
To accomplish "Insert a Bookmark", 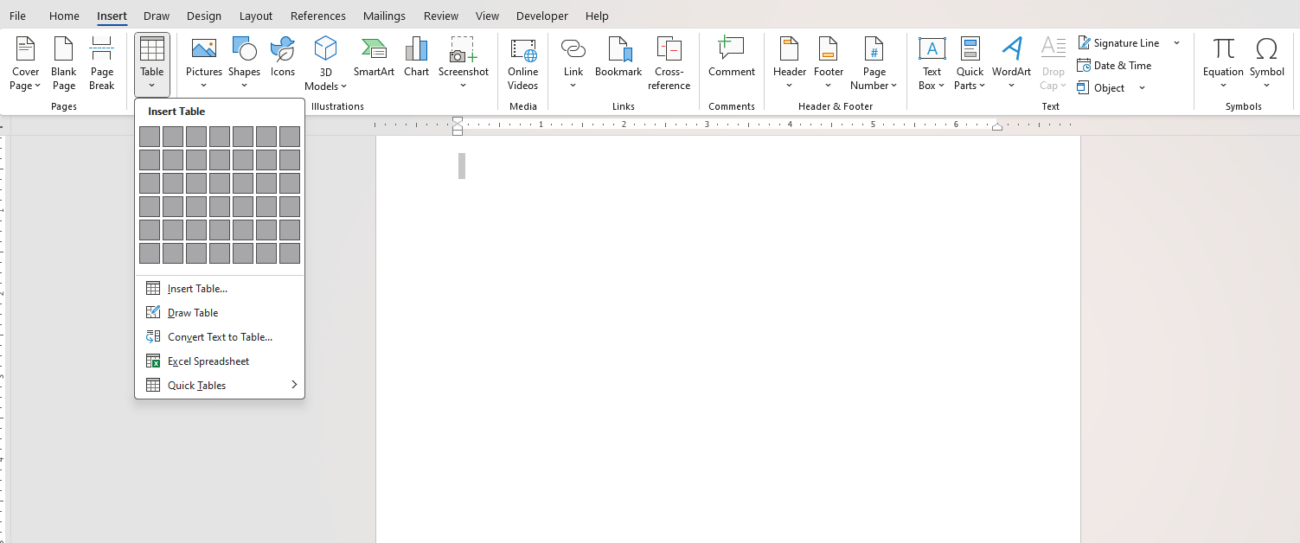I will coord(618,57).
